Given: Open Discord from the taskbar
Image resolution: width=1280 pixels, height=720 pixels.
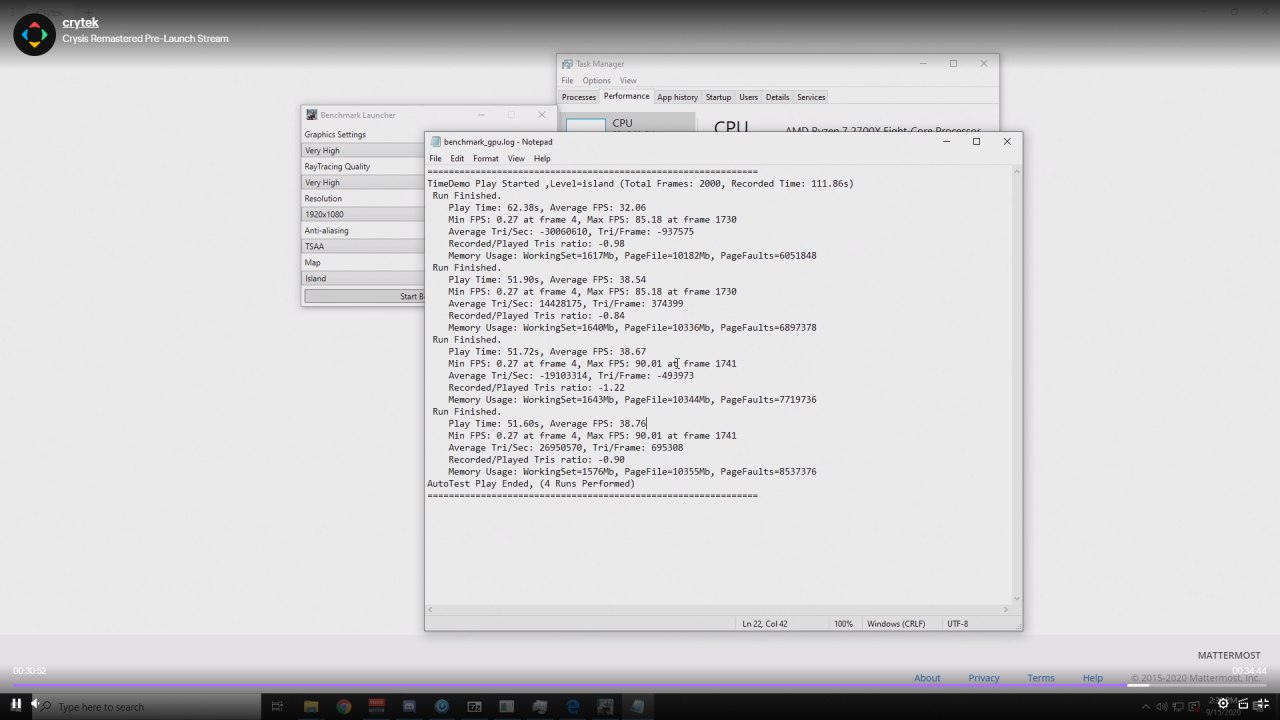Looking at the screenshot, I should click(409, 706).
